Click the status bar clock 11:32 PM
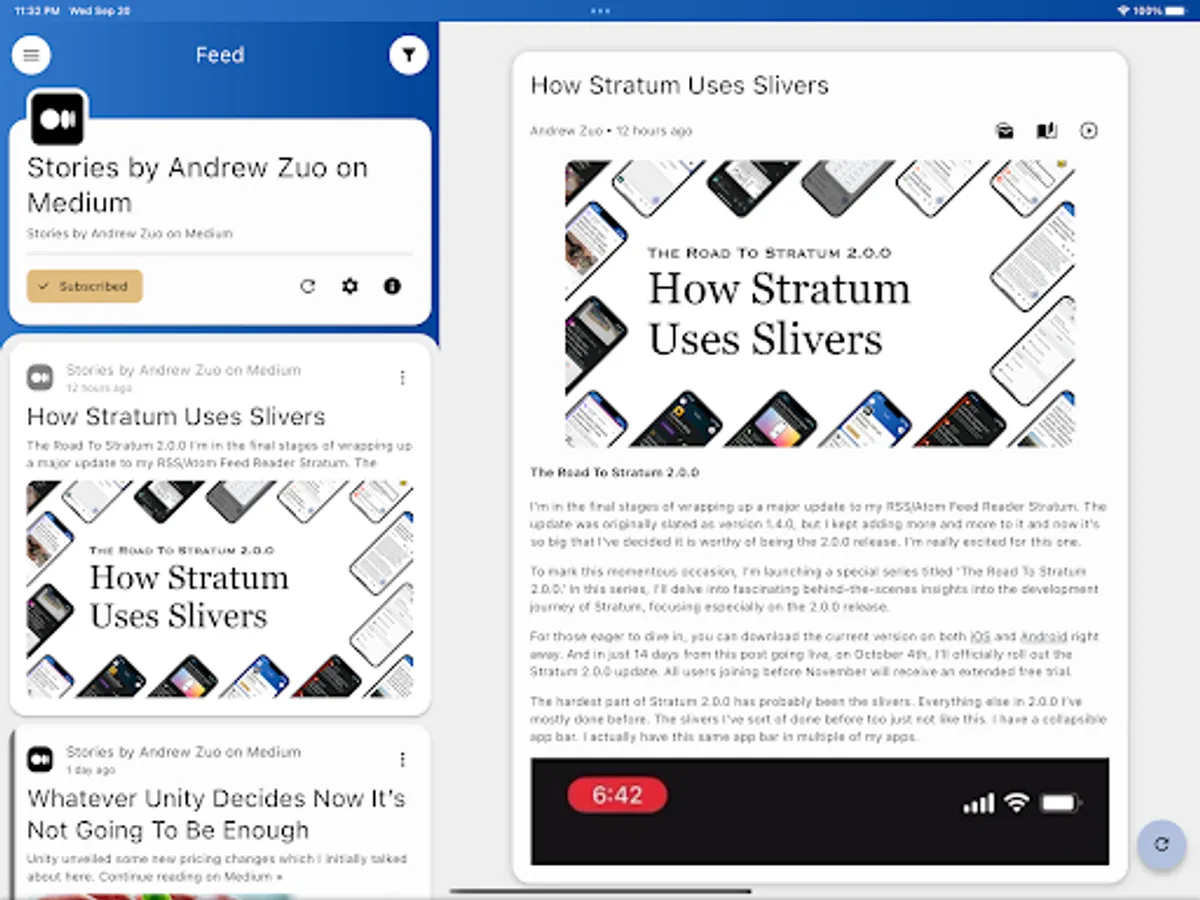The image size is (1200, 900). [35, 10]
